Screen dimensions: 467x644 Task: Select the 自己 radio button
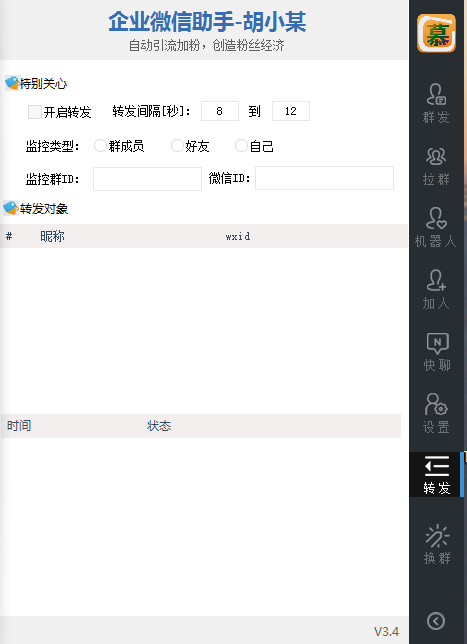241,146
